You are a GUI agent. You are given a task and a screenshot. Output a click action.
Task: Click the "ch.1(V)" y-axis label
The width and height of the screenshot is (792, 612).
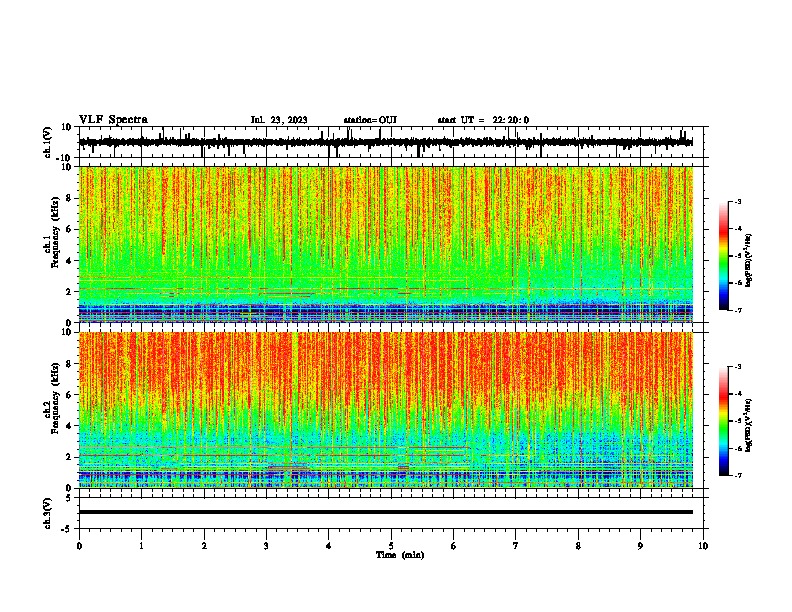48,142
